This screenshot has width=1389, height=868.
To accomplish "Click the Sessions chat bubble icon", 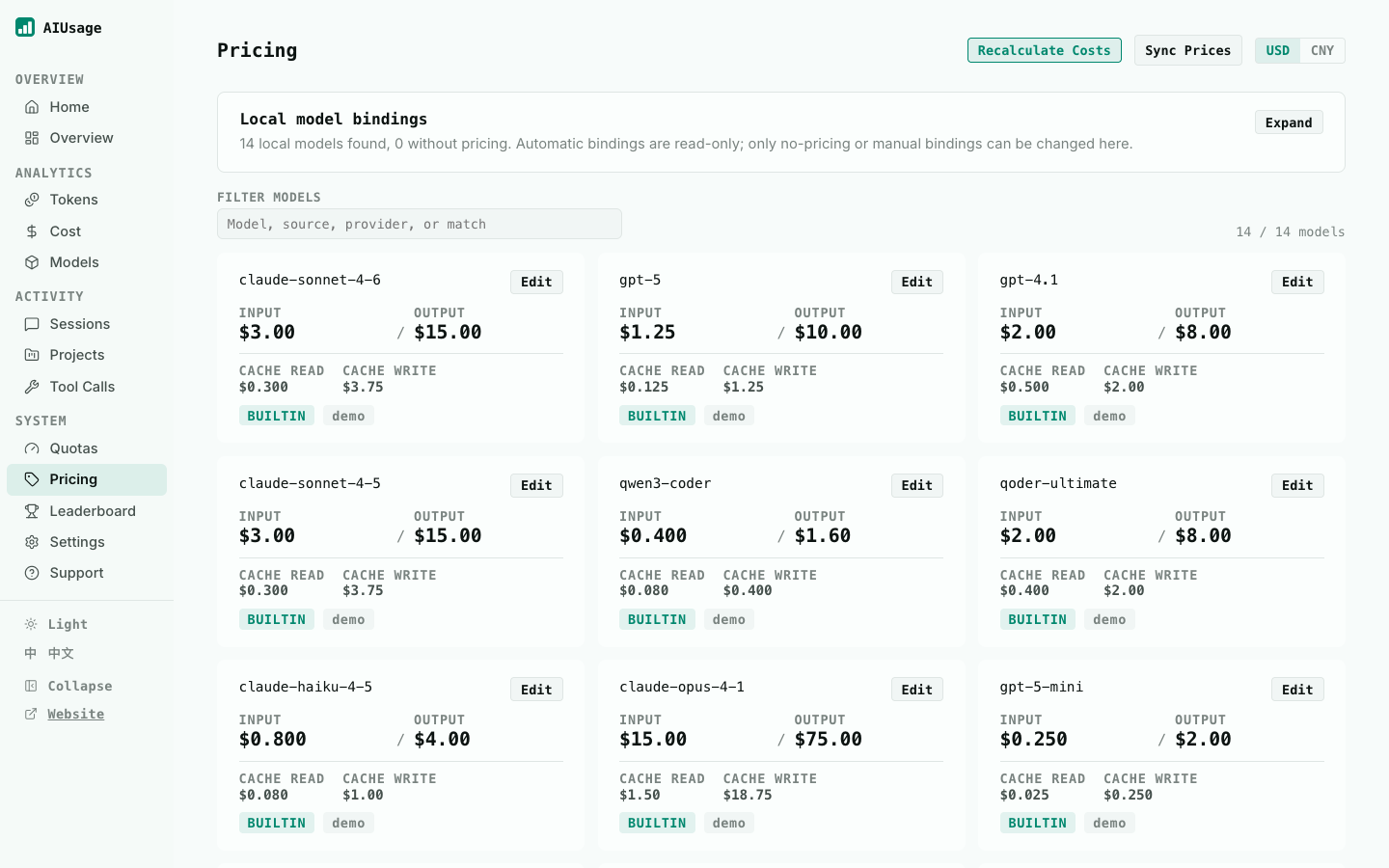I will click(32, 324).
